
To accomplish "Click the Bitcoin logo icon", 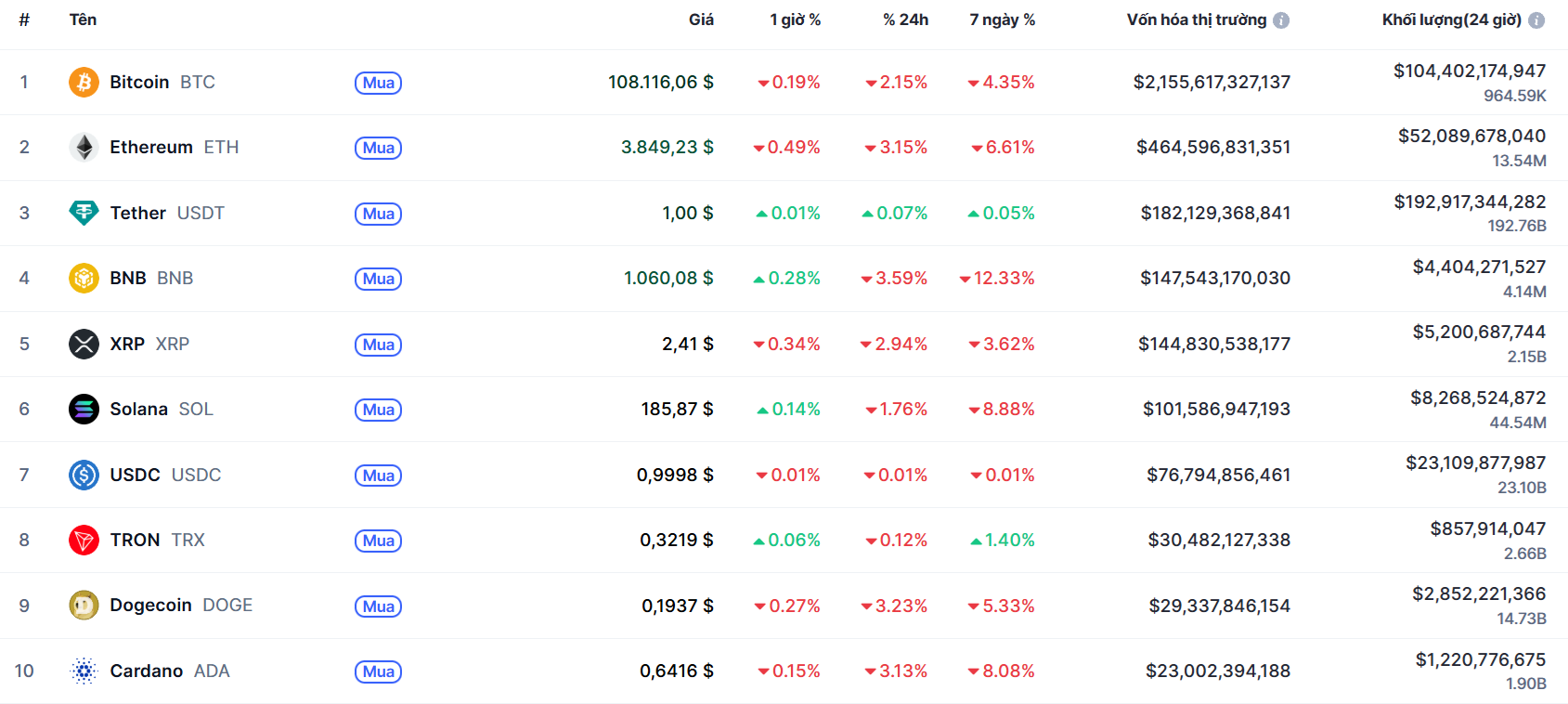I will [84, 82].
